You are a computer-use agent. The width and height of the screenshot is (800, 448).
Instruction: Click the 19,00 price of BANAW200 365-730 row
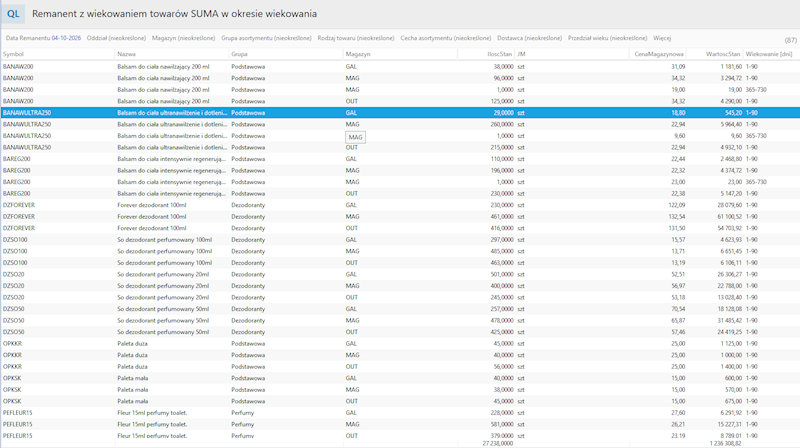click(678, 90)
